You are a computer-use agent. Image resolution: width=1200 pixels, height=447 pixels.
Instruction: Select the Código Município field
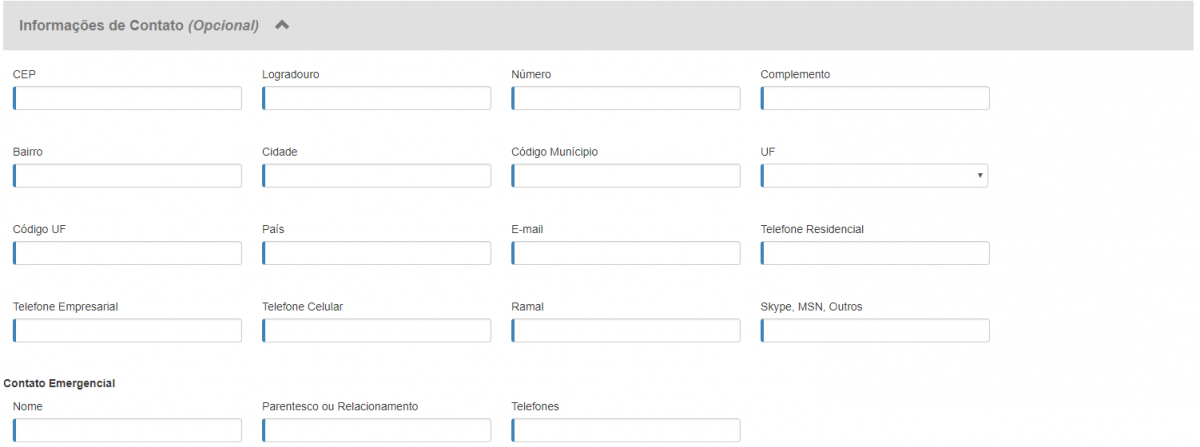coord(626,176)
